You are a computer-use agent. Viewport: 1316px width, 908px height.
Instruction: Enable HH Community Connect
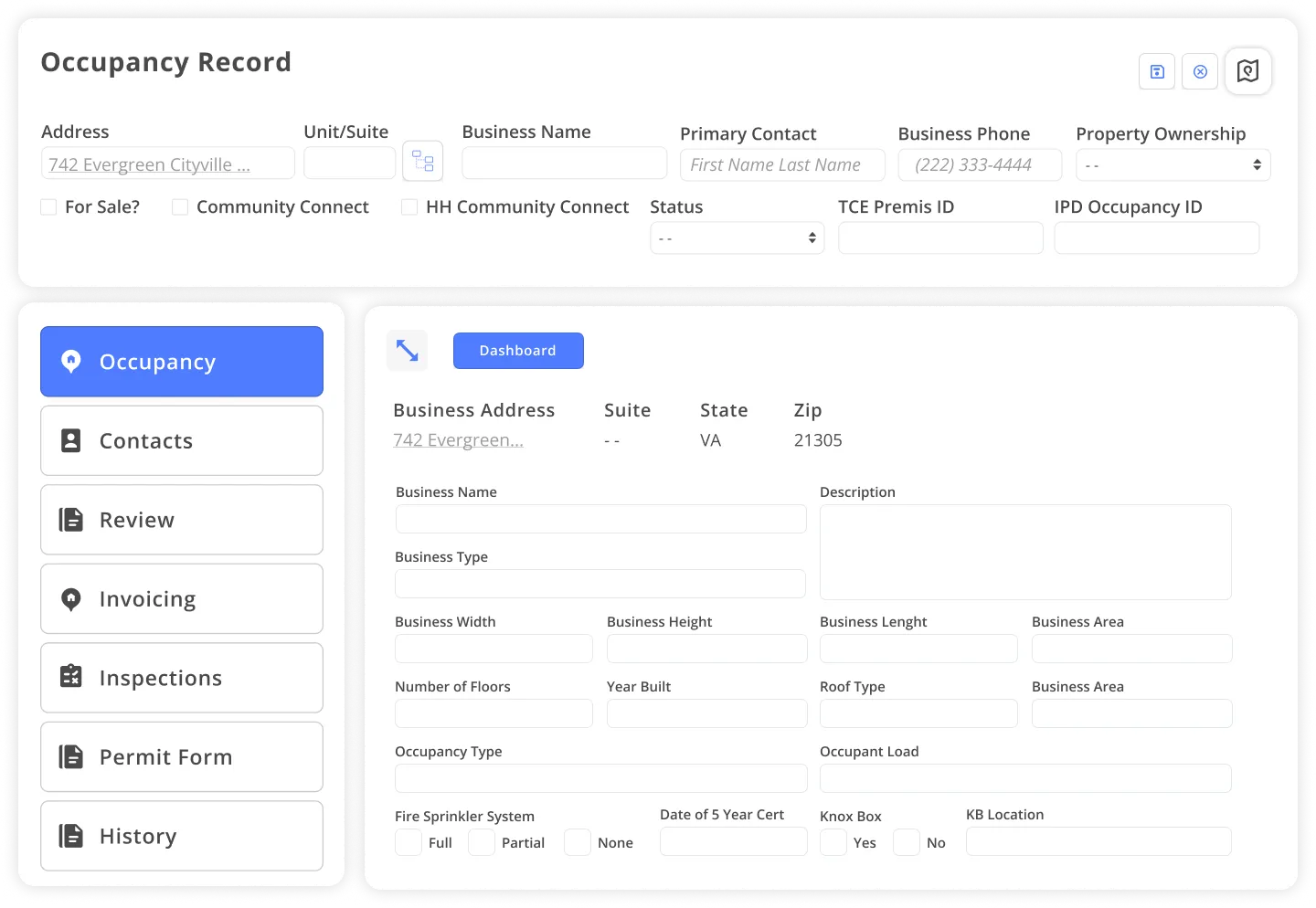[409, 206]
